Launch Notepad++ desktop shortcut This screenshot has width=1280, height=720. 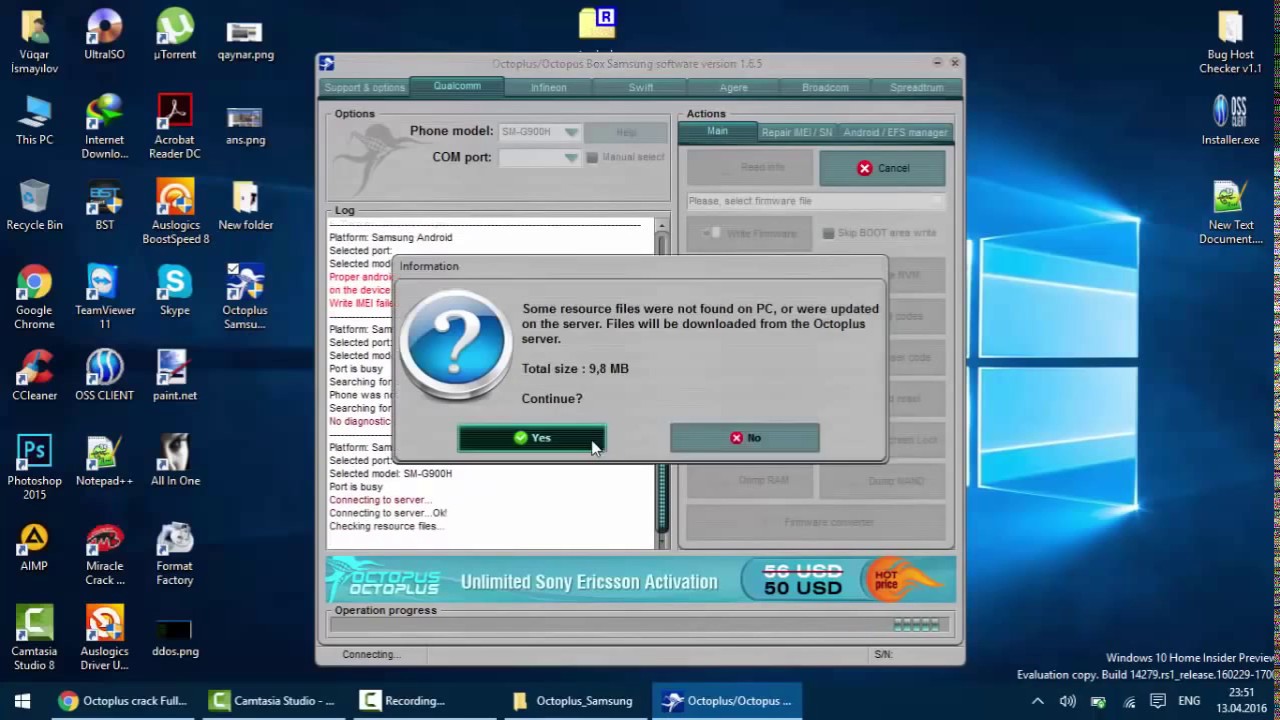coord(104,460)
